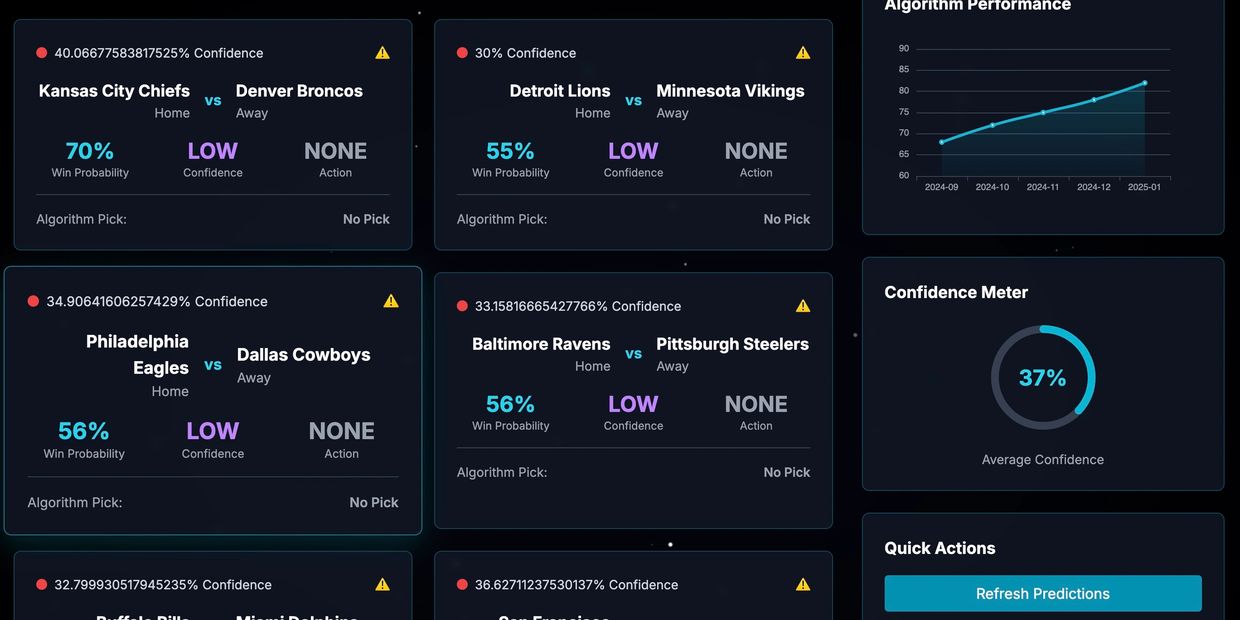Click red dot on Eagles vs Cowboys card
Screen dimensions: 1240x620
(33, 301)
